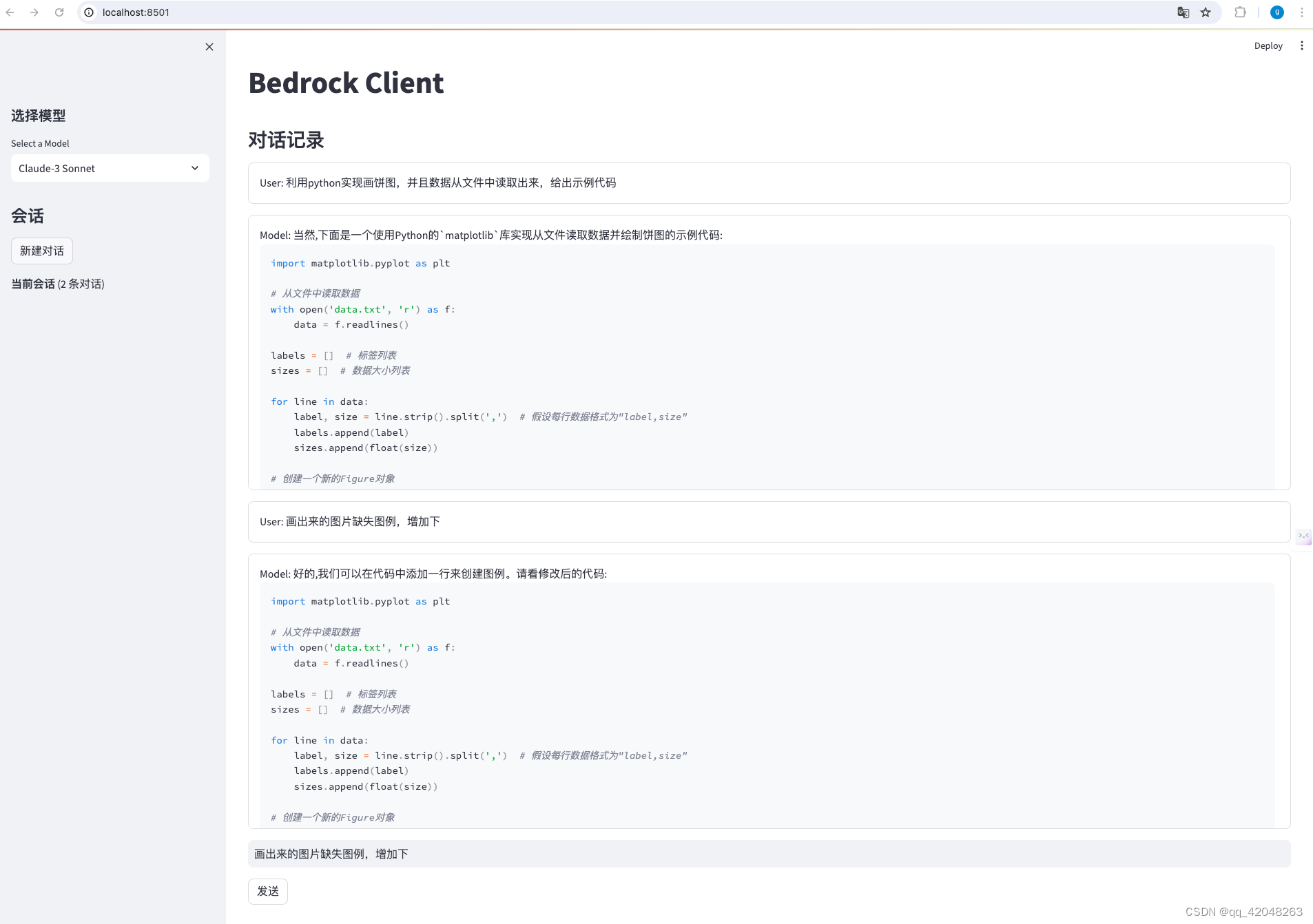The image size is (1313, 924).
Task: Click first user message about 利用python实现画饼图
Action: pos(769,183)
